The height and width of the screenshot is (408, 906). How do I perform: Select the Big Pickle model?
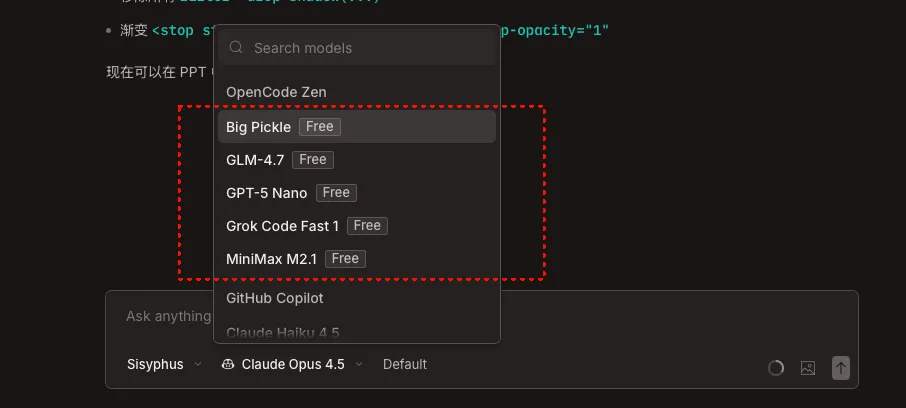coord(357,127)
